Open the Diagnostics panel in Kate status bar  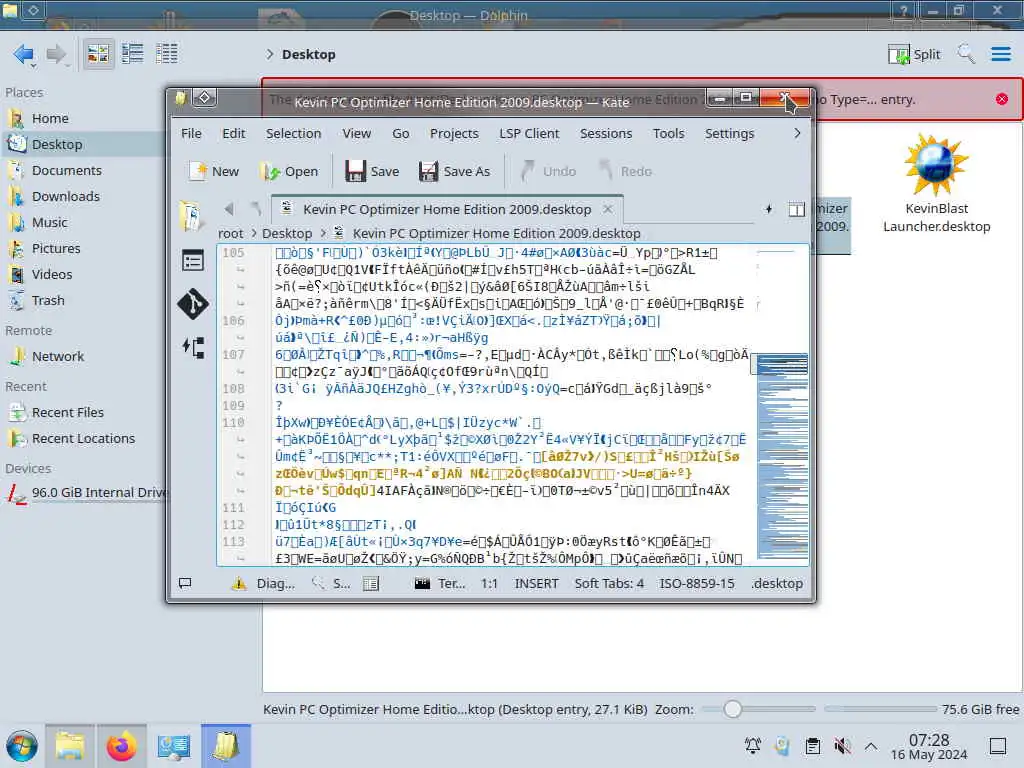click(263, 583)
